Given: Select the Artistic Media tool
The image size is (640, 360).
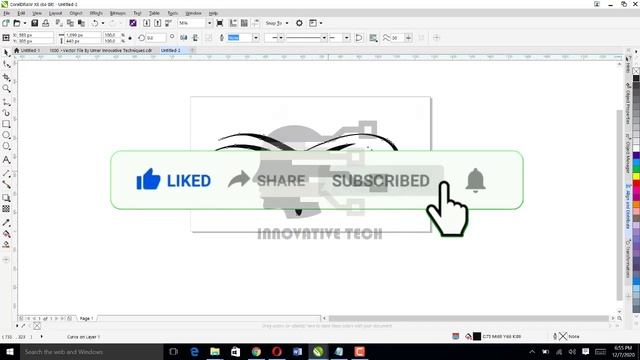Looking at the screenshot, I should click(x=6, y=113).
